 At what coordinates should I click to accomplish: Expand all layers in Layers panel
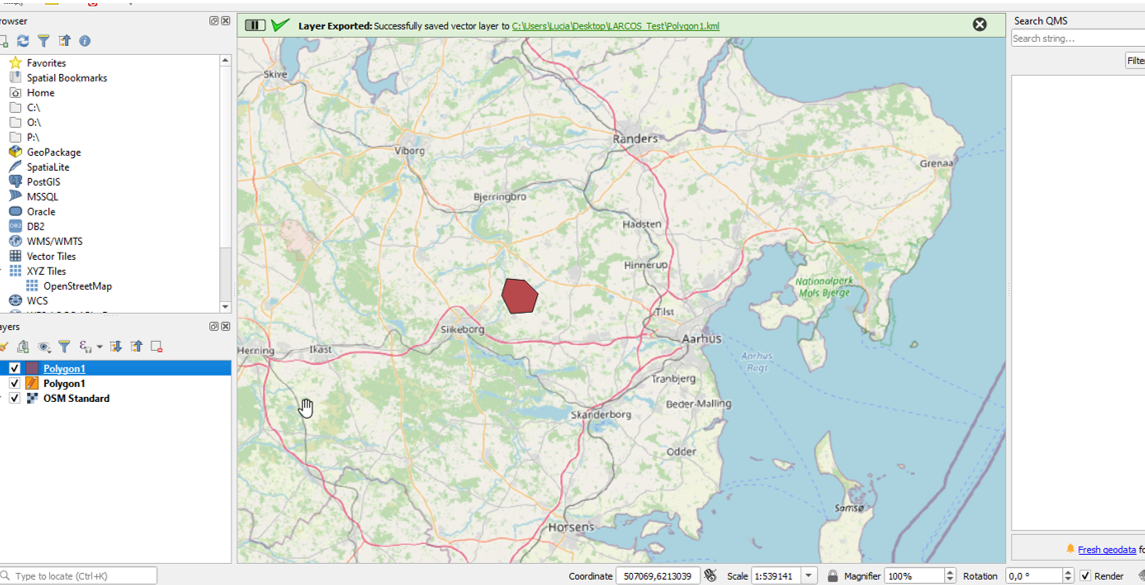115,346
